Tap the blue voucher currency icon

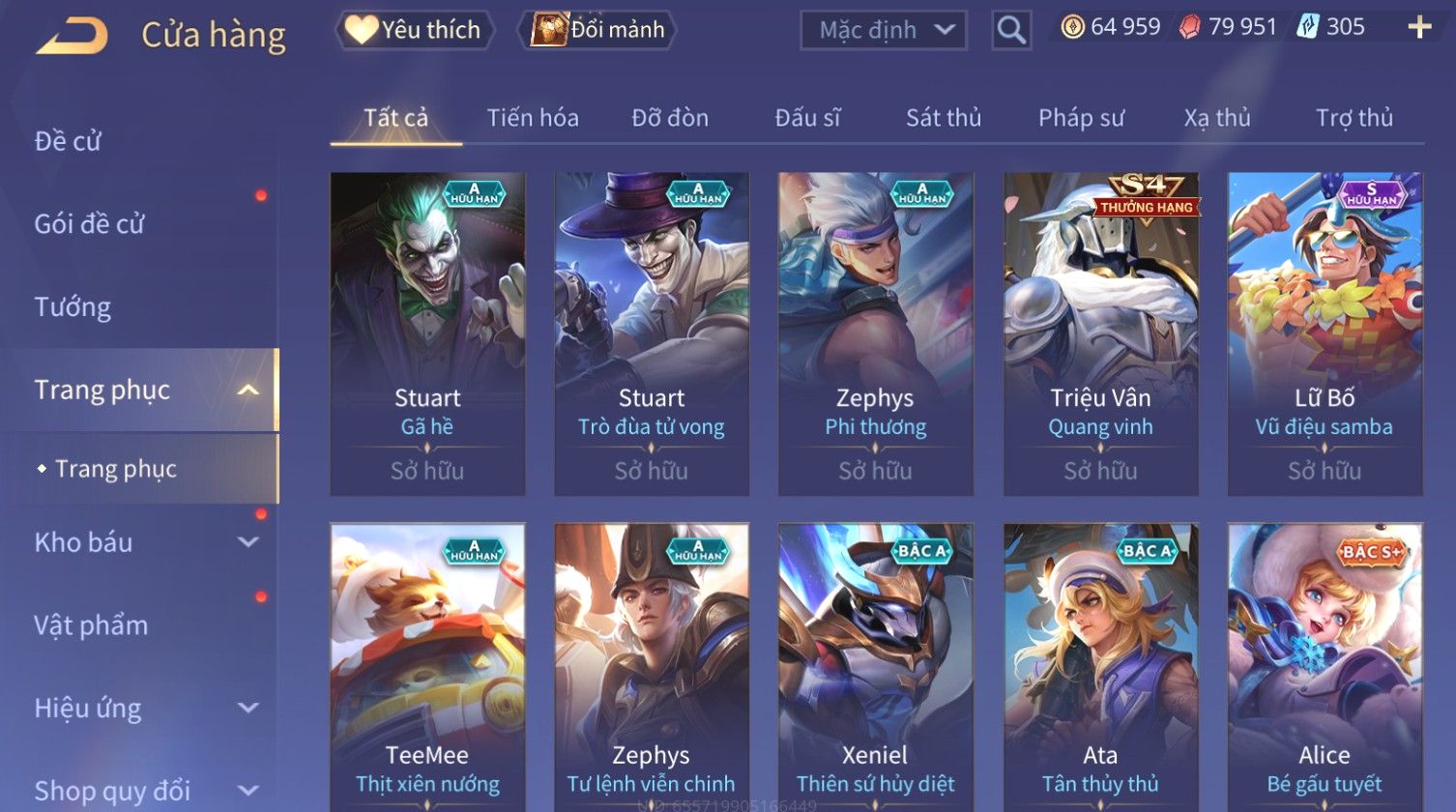pos(1307,27)
